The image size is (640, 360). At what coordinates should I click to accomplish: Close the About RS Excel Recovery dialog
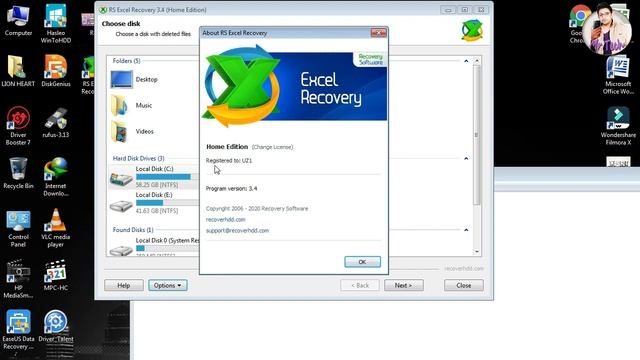378,33
